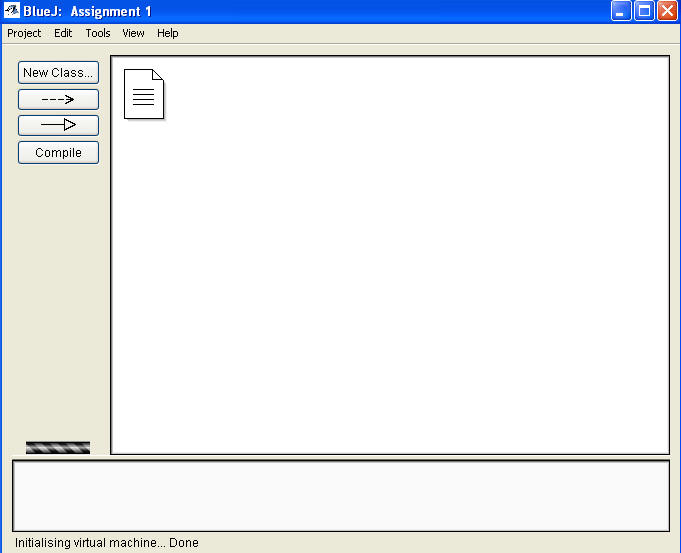Click the 'Initialising virtual machine... Done' status text
The image size is (681, 553).
click(x=107, y=543)
